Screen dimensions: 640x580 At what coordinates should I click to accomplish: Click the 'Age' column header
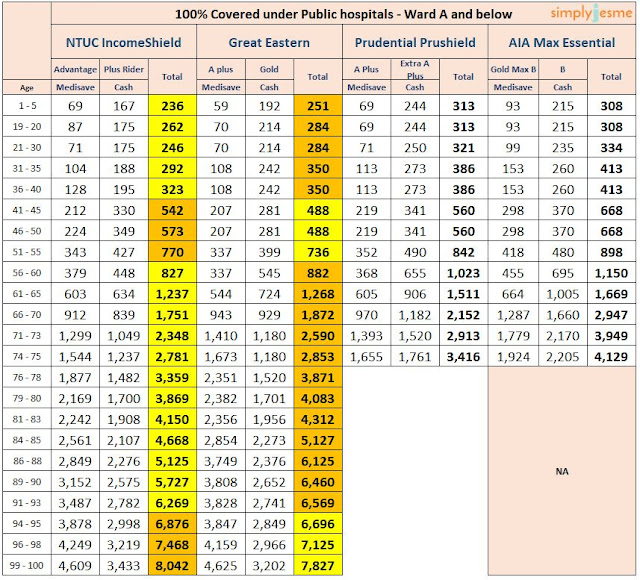click(x=27, y=87)
